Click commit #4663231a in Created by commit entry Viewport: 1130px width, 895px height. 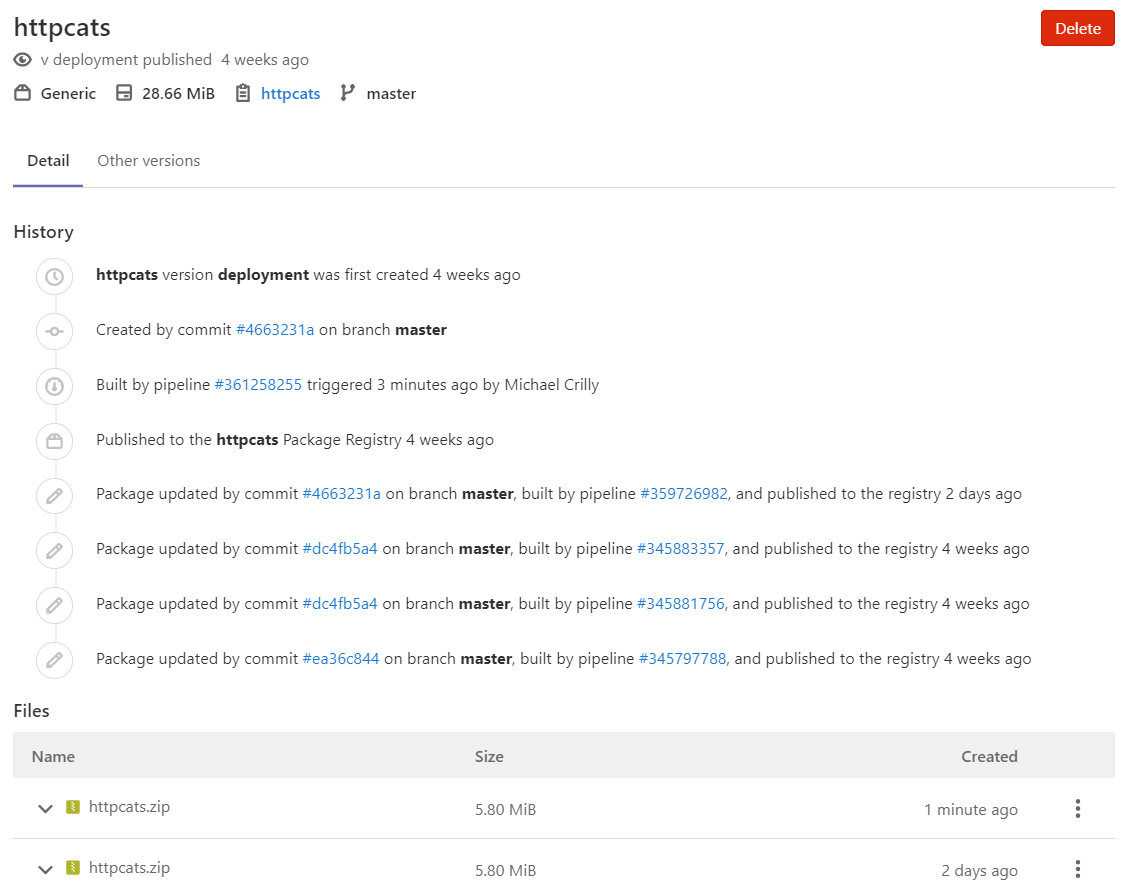pos(275,330)
